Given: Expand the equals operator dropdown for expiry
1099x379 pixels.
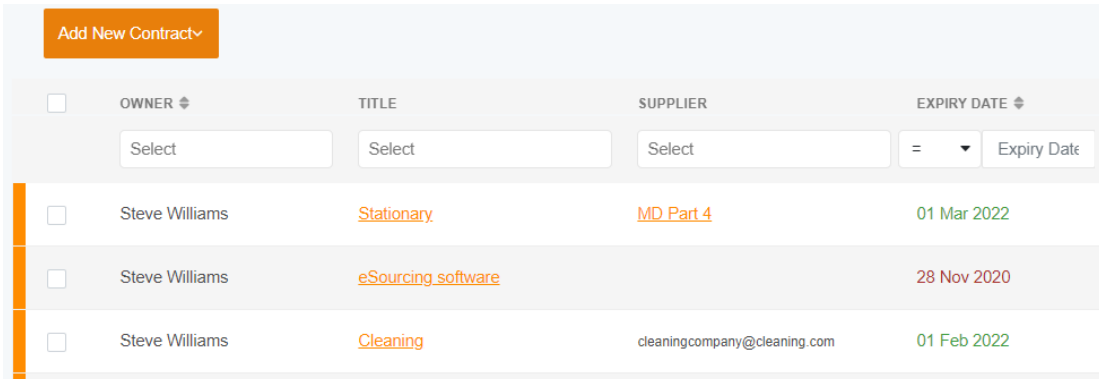Looking at the screenshot, I should point(940,149).
